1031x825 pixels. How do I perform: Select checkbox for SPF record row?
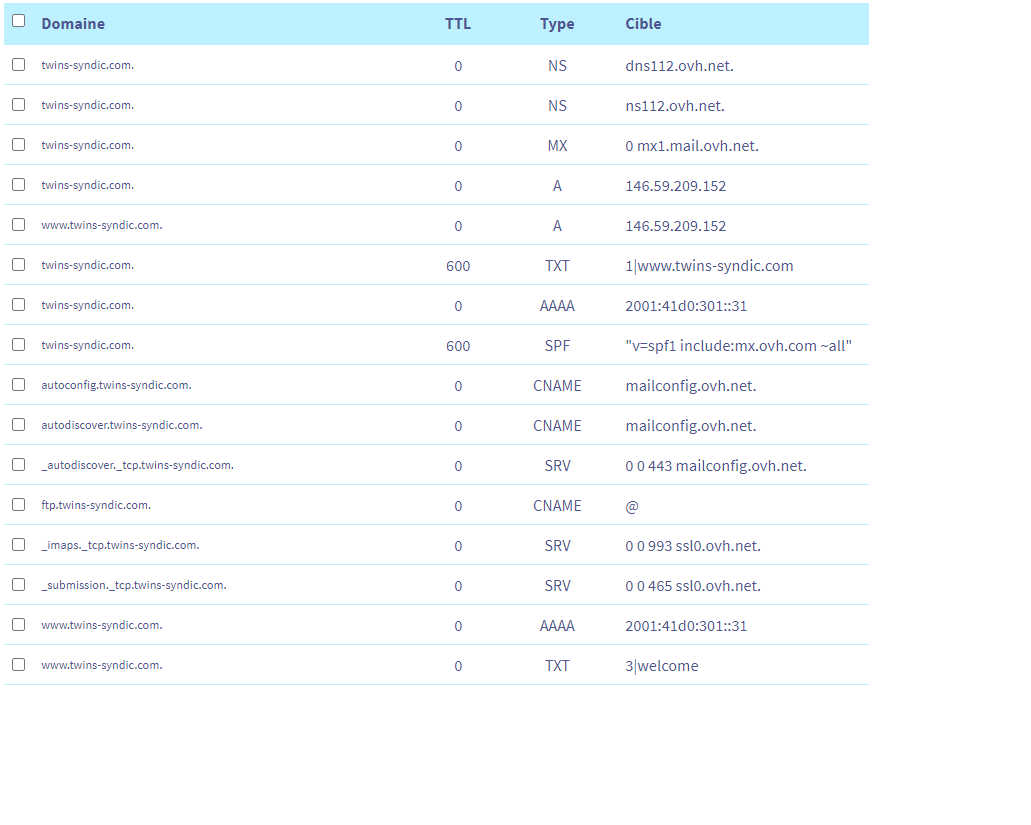click(18, 345)
